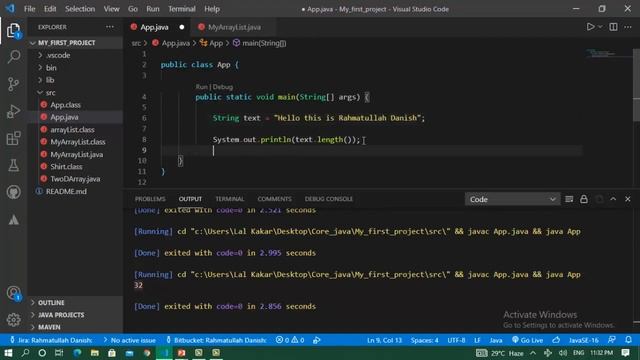The height and width of the screenshot is (360, 640).
Task: Change the UTF-8 encoding setting
Action: coord(456,340)
